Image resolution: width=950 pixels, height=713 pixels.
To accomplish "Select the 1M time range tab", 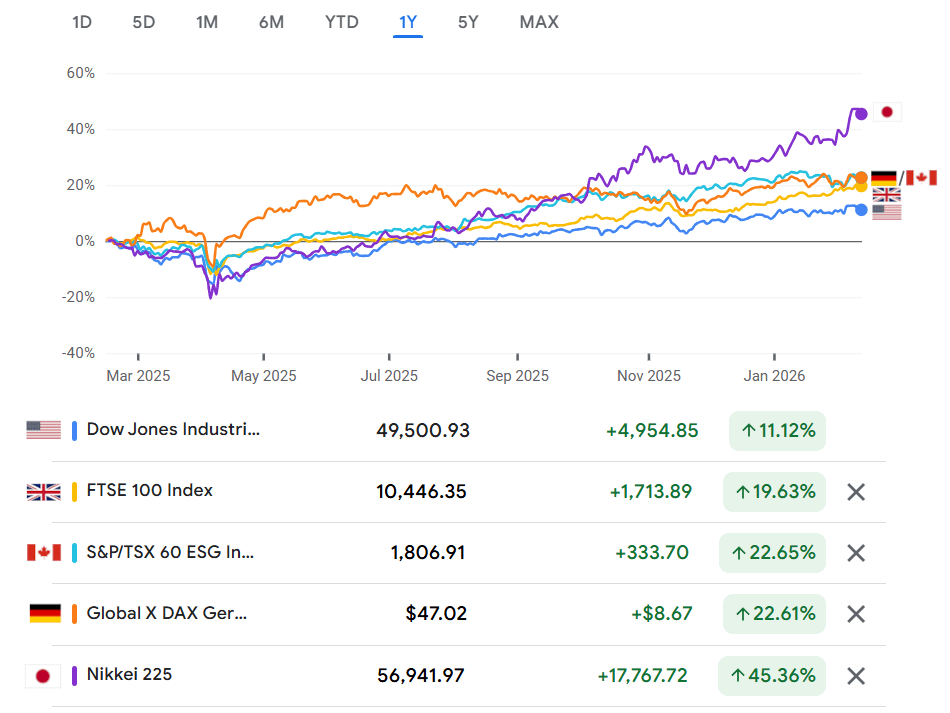I will pos(207,22).
